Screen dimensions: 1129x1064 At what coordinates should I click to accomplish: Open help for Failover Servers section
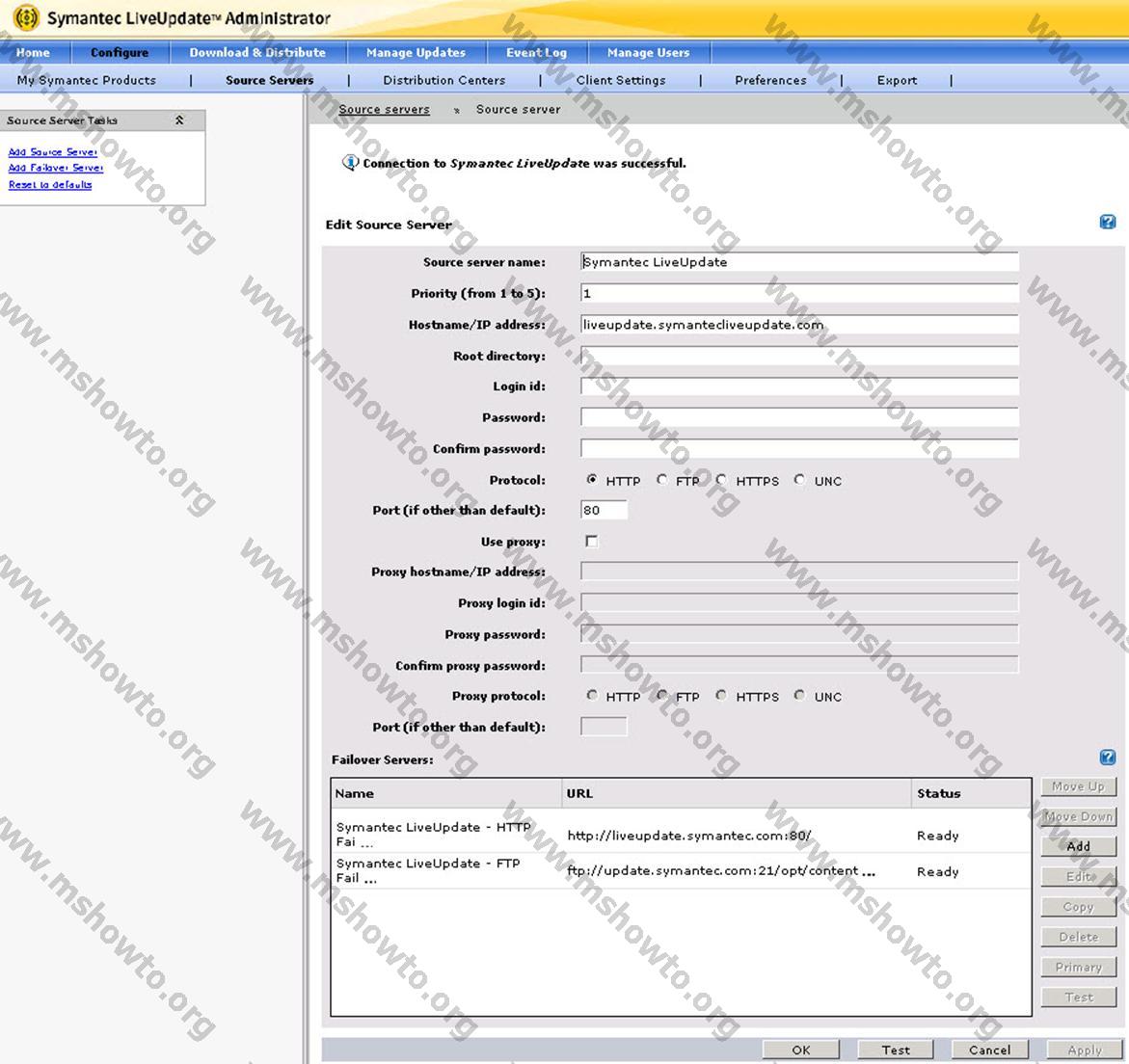click(1108, 757)
